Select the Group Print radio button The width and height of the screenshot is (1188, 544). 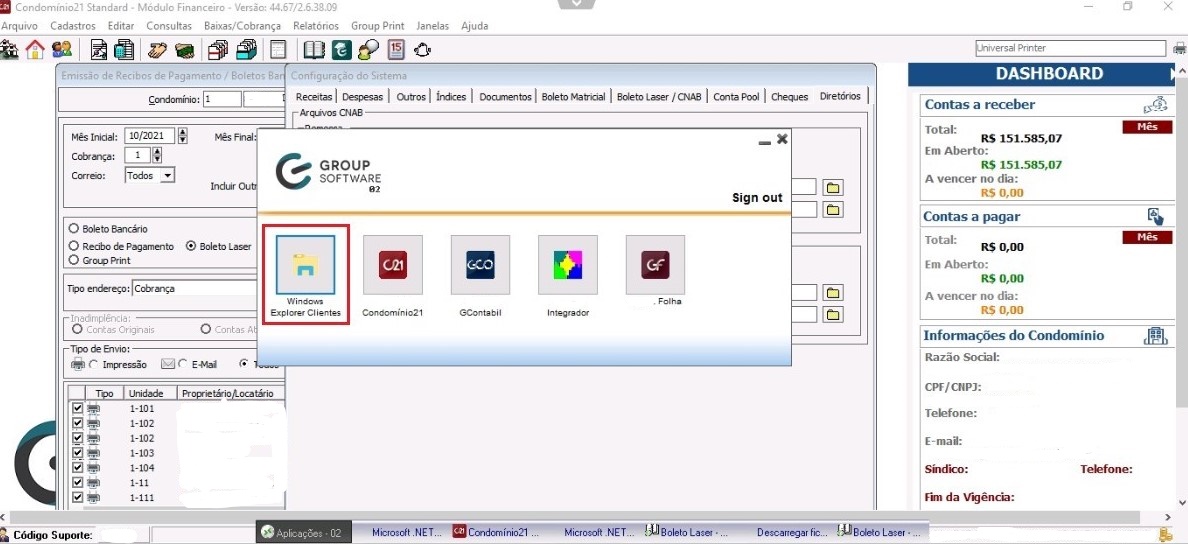pos(73,260)
